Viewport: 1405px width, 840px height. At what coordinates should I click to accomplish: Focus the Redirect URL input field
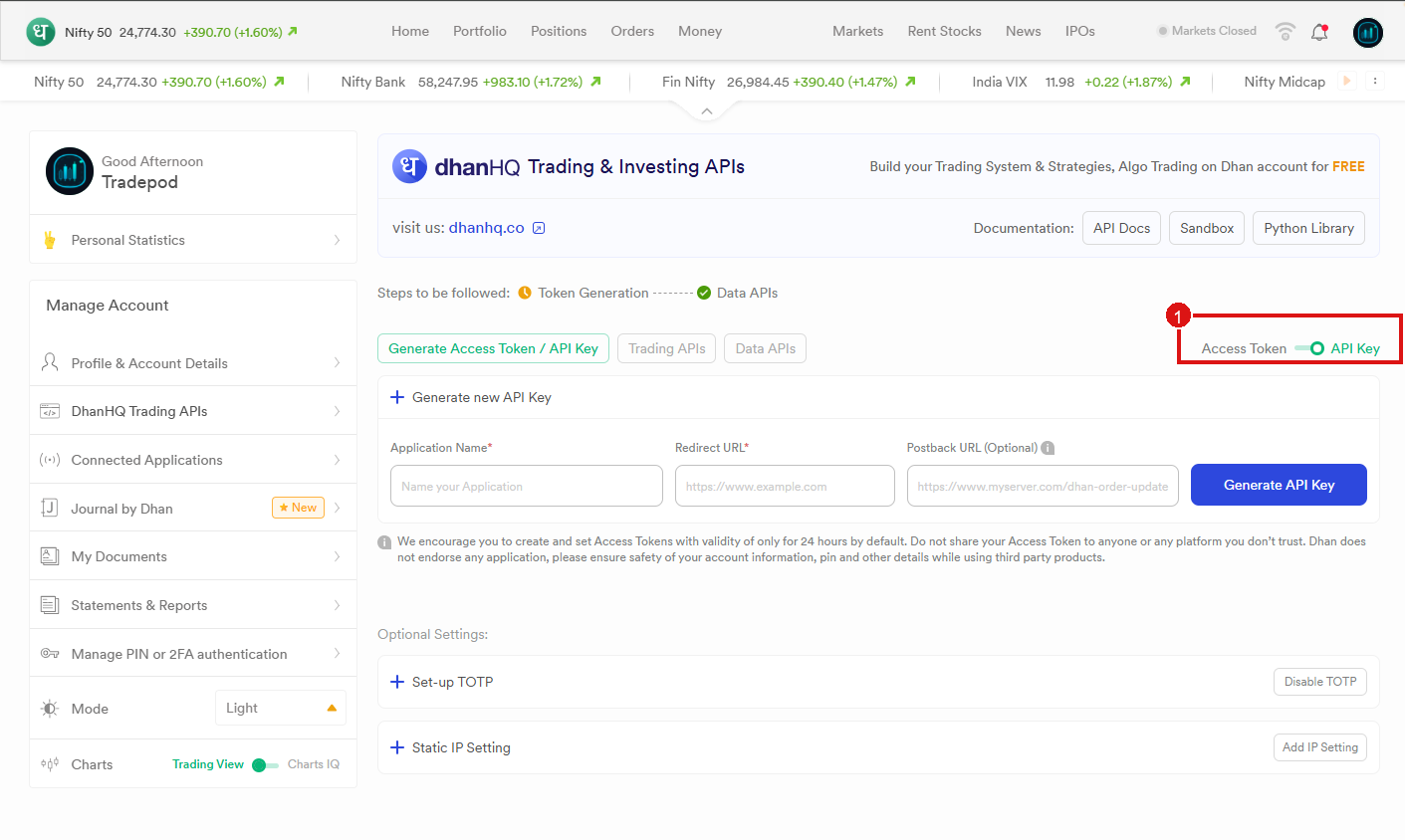[x=785, y=486]
